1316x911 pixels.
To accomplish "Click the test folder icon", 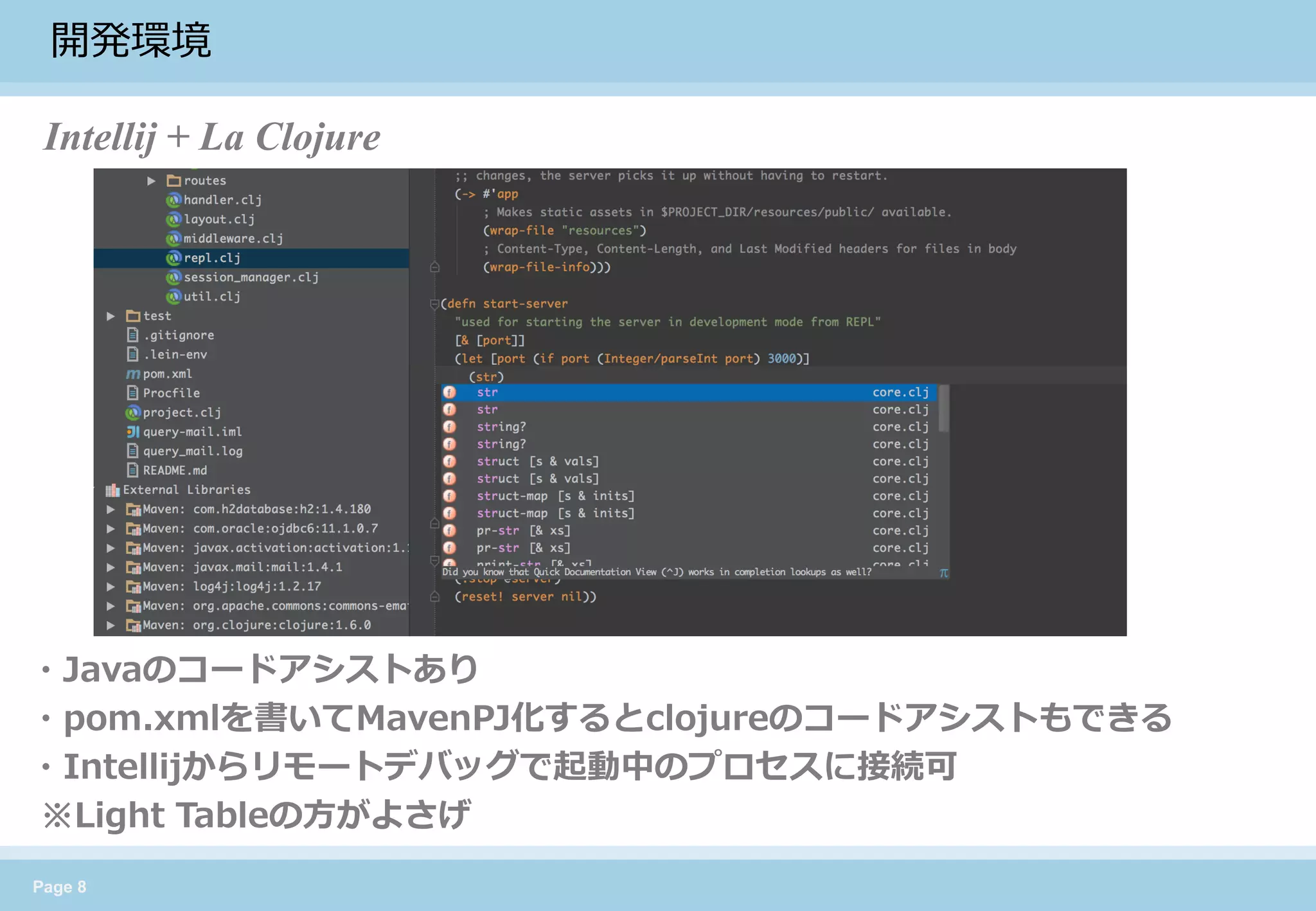I will point(133,315).
